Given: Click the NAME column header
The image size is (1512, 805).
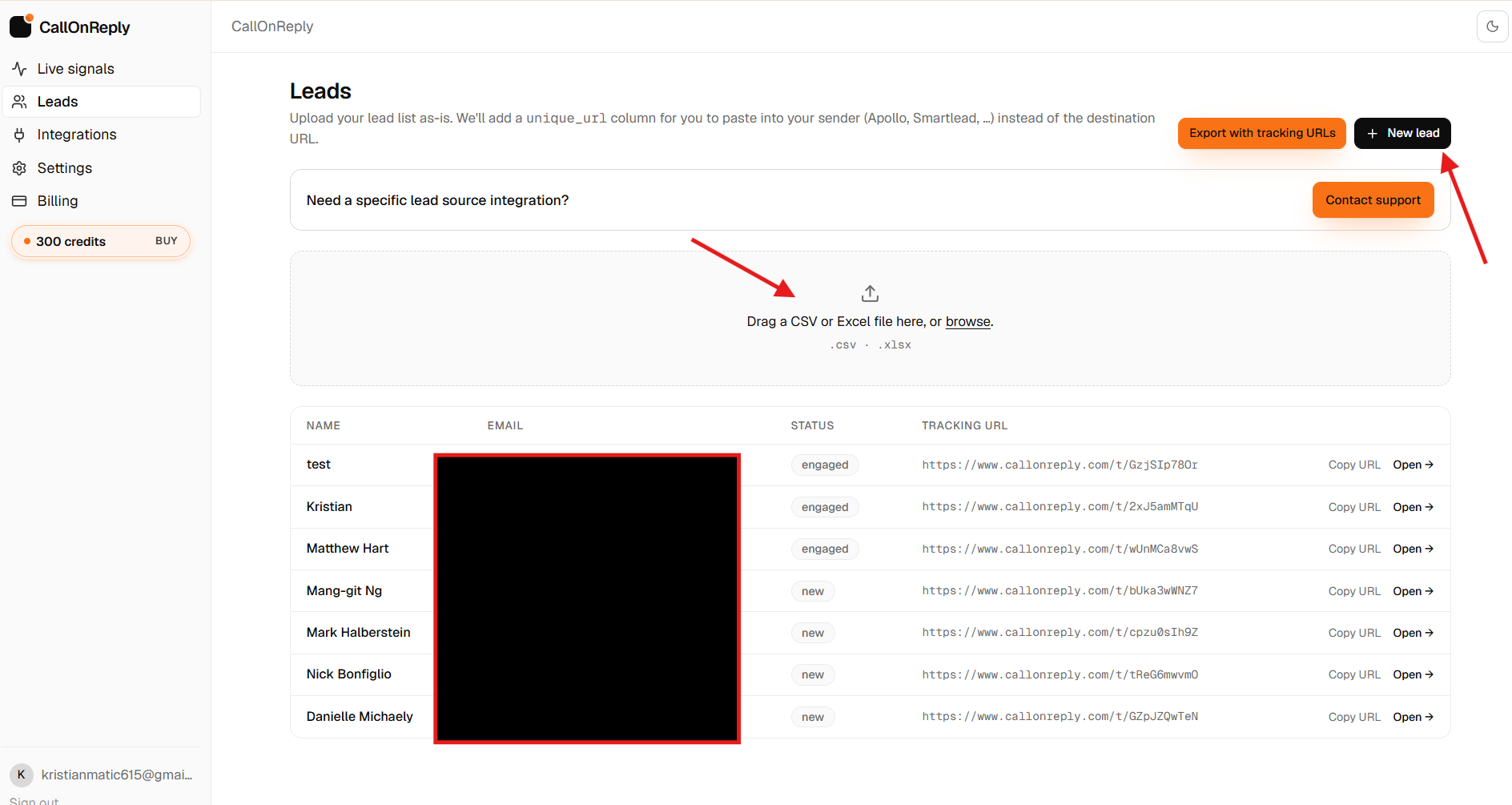Looking at the screenshot, I should [324, 425].
